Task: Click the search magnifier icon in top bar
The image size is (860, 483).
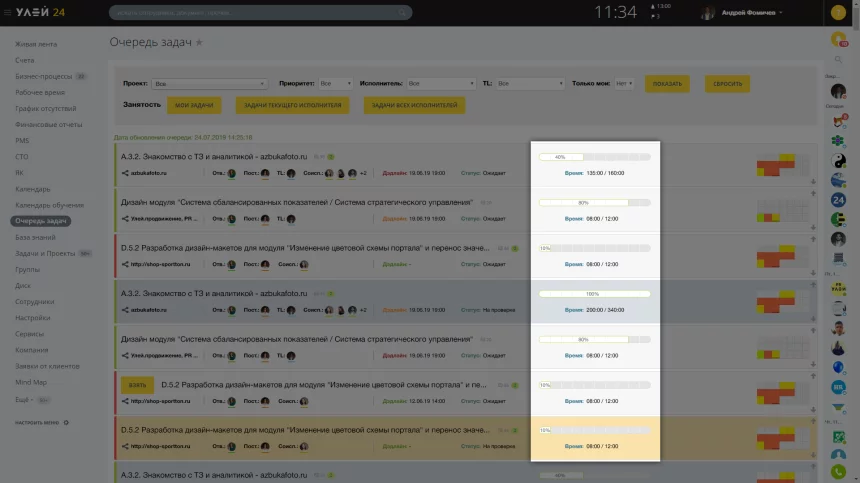Action: (403, 13)
